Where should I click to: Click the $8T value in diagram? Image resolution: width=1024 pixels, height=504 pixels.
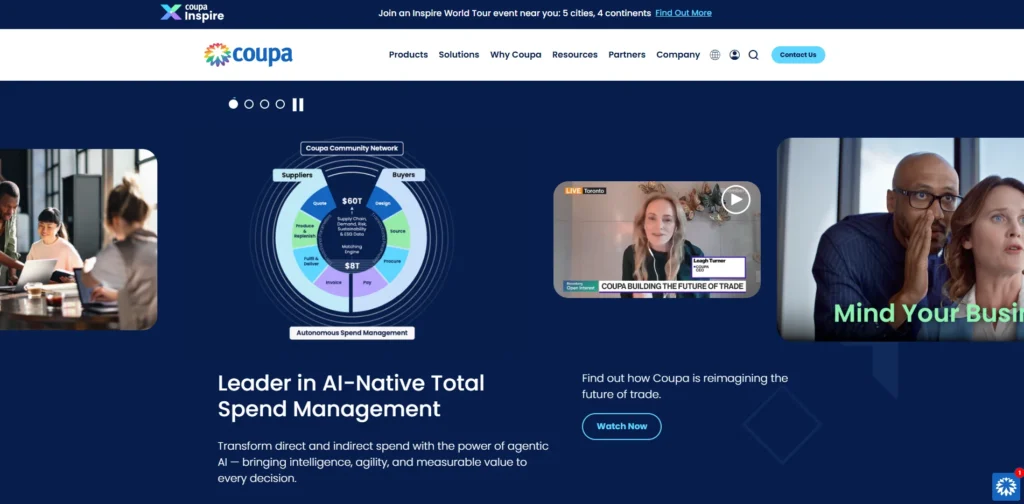click(x=351, y=266)
